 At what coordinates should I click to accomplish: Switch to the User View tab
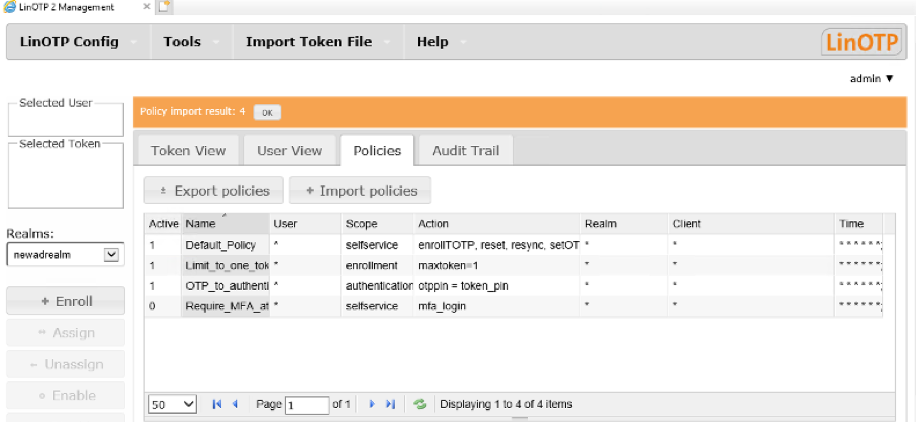tap(289, 151)
